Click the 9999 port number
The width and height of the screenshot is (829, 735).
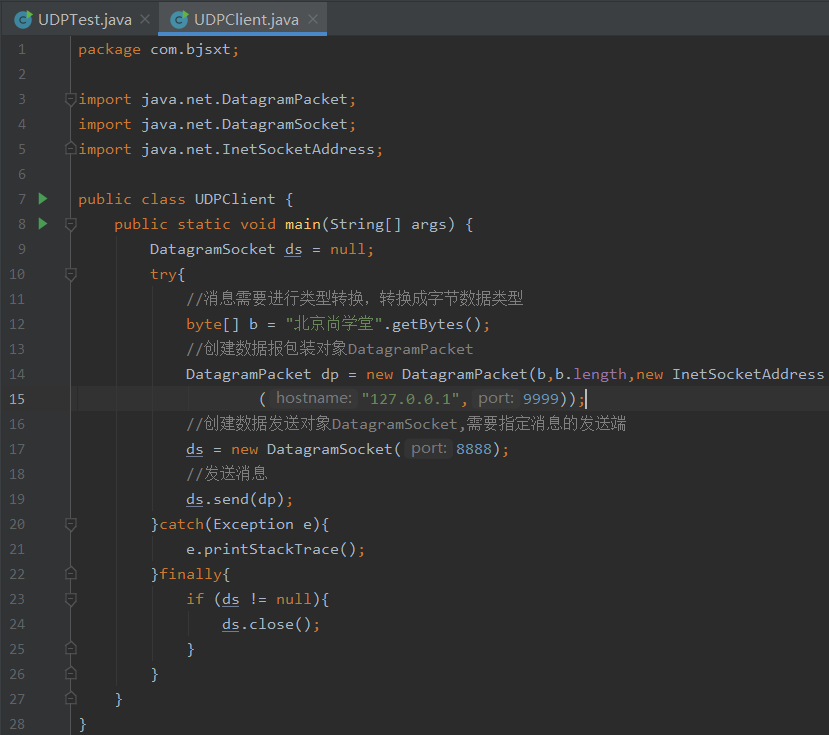click(x=541, y=399)
